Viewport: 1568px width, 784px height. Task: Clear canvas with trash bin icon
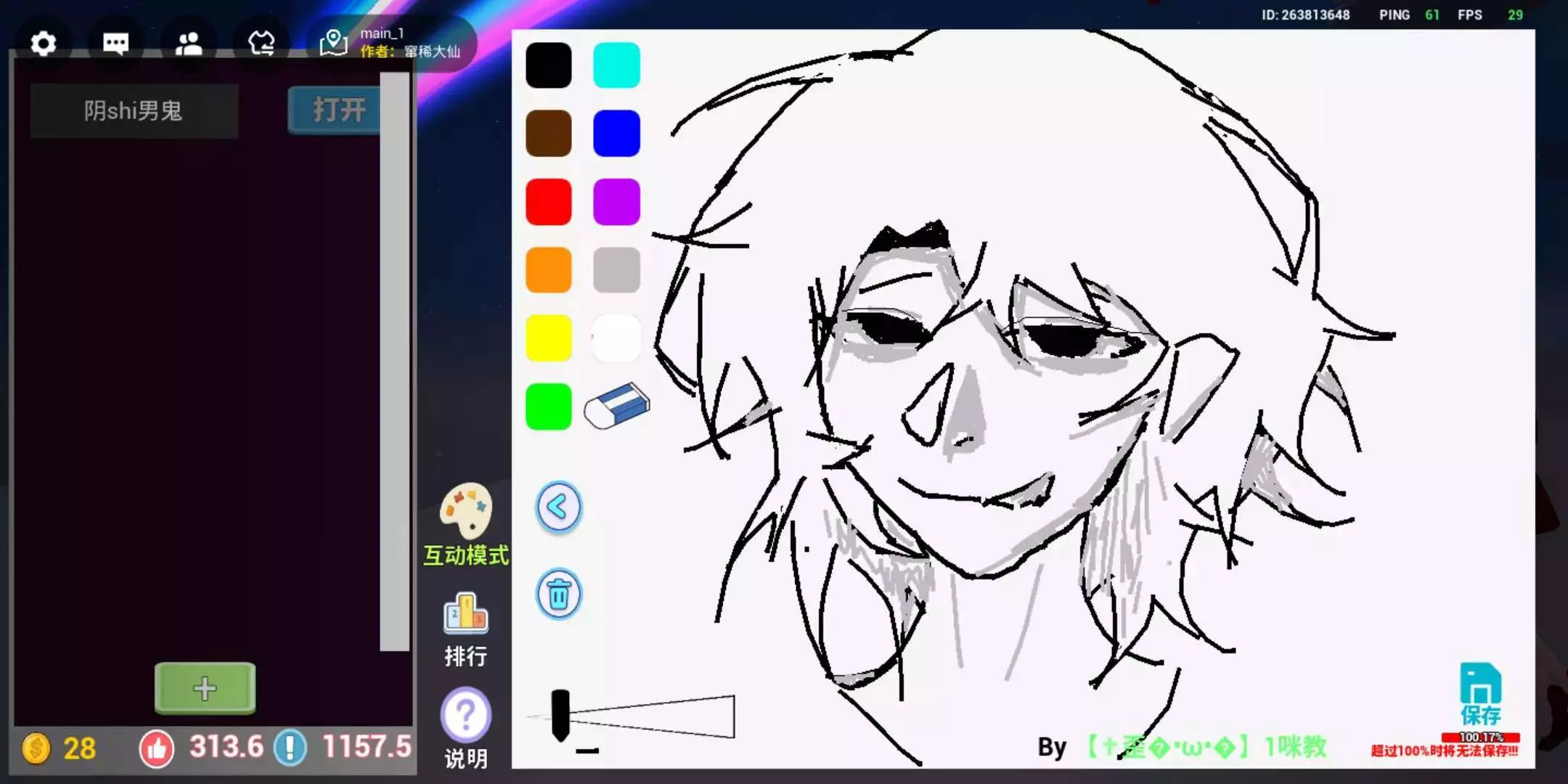(558, 595)
